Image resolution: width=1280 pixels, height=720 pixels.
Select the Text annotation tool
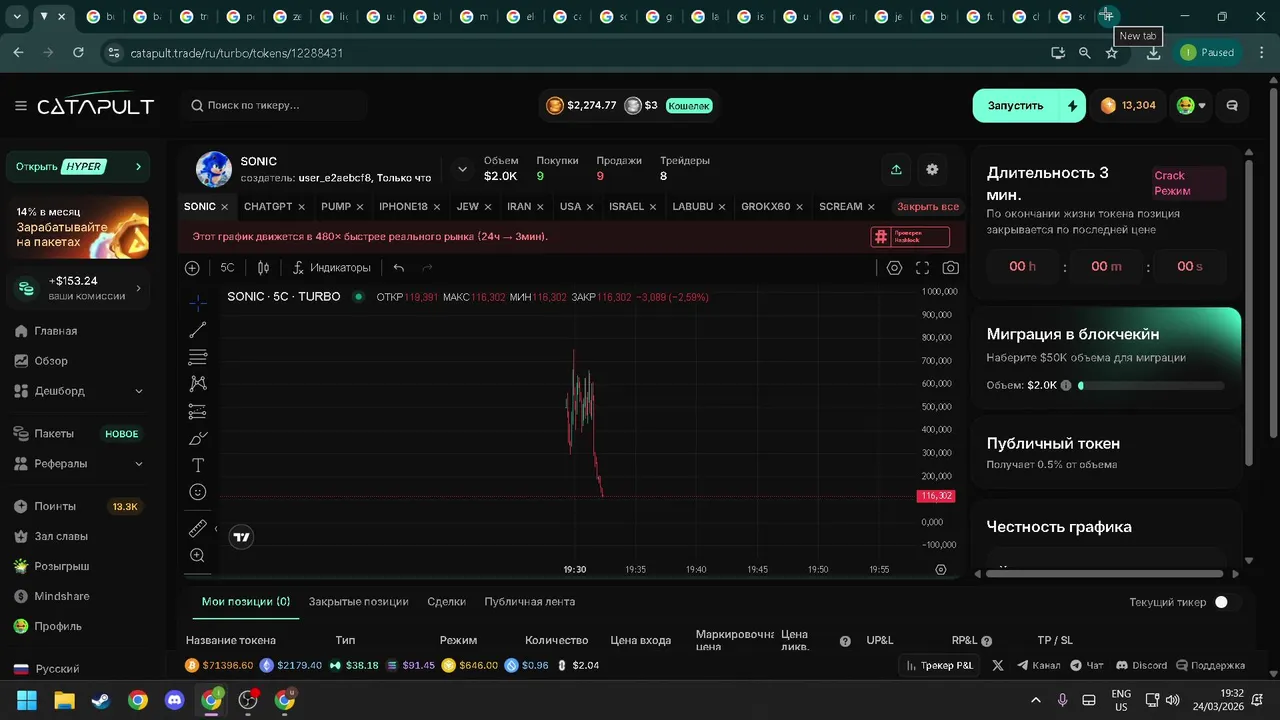[x=198, y=465]
